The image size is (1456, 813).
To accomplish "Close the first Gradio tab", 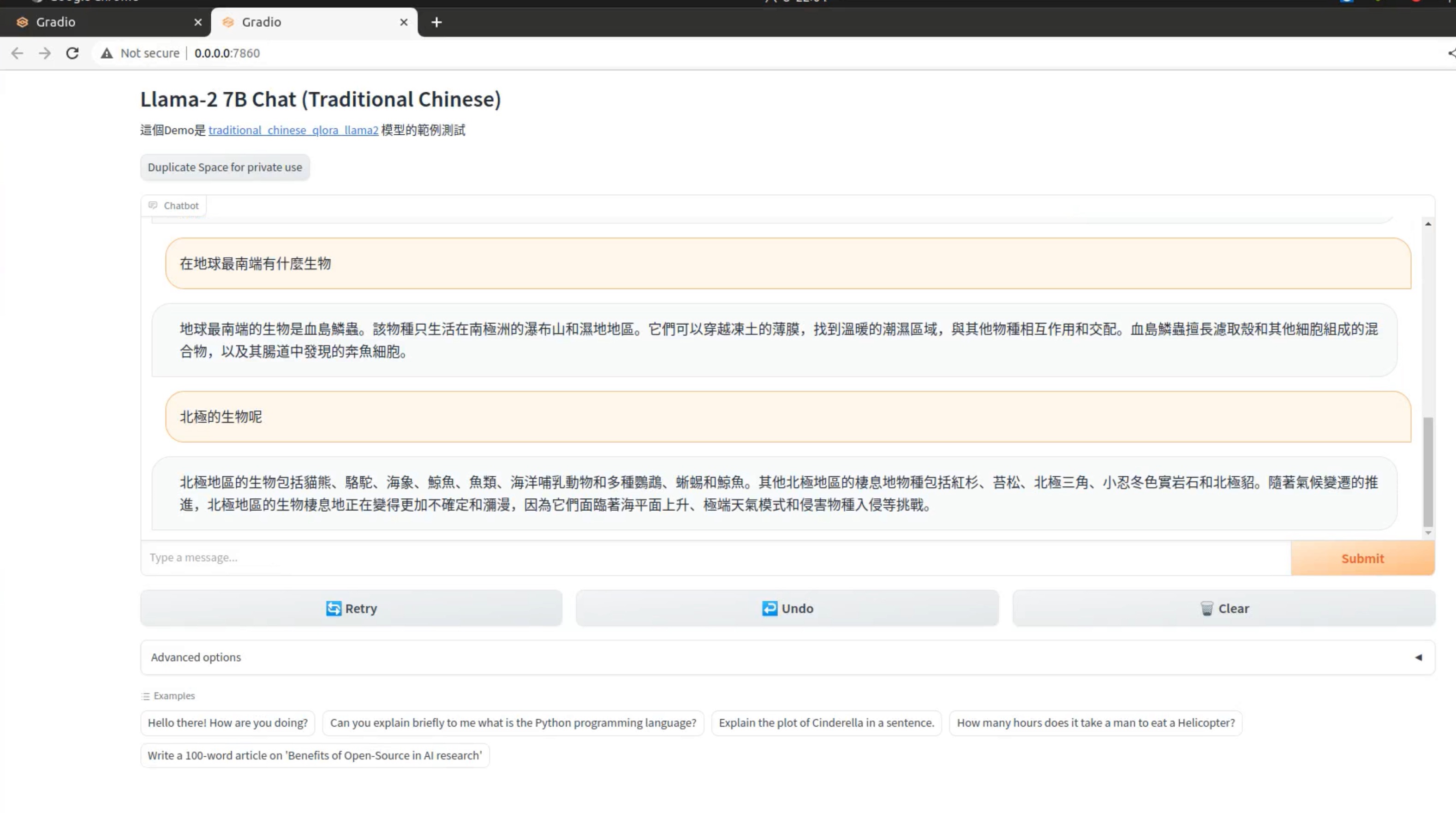I will coord(198,22).
